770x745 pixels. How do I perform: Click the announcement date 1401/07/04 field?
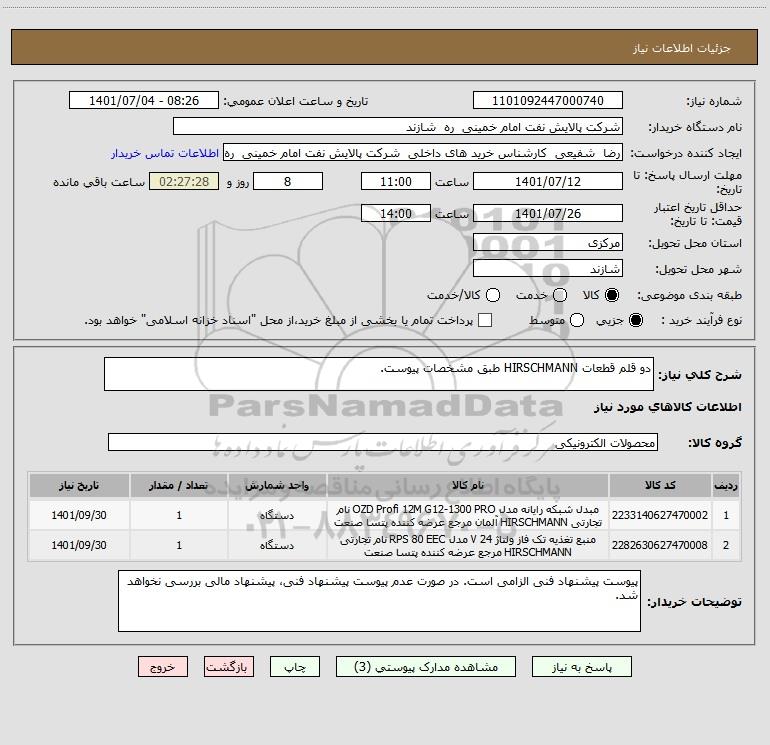144,101
